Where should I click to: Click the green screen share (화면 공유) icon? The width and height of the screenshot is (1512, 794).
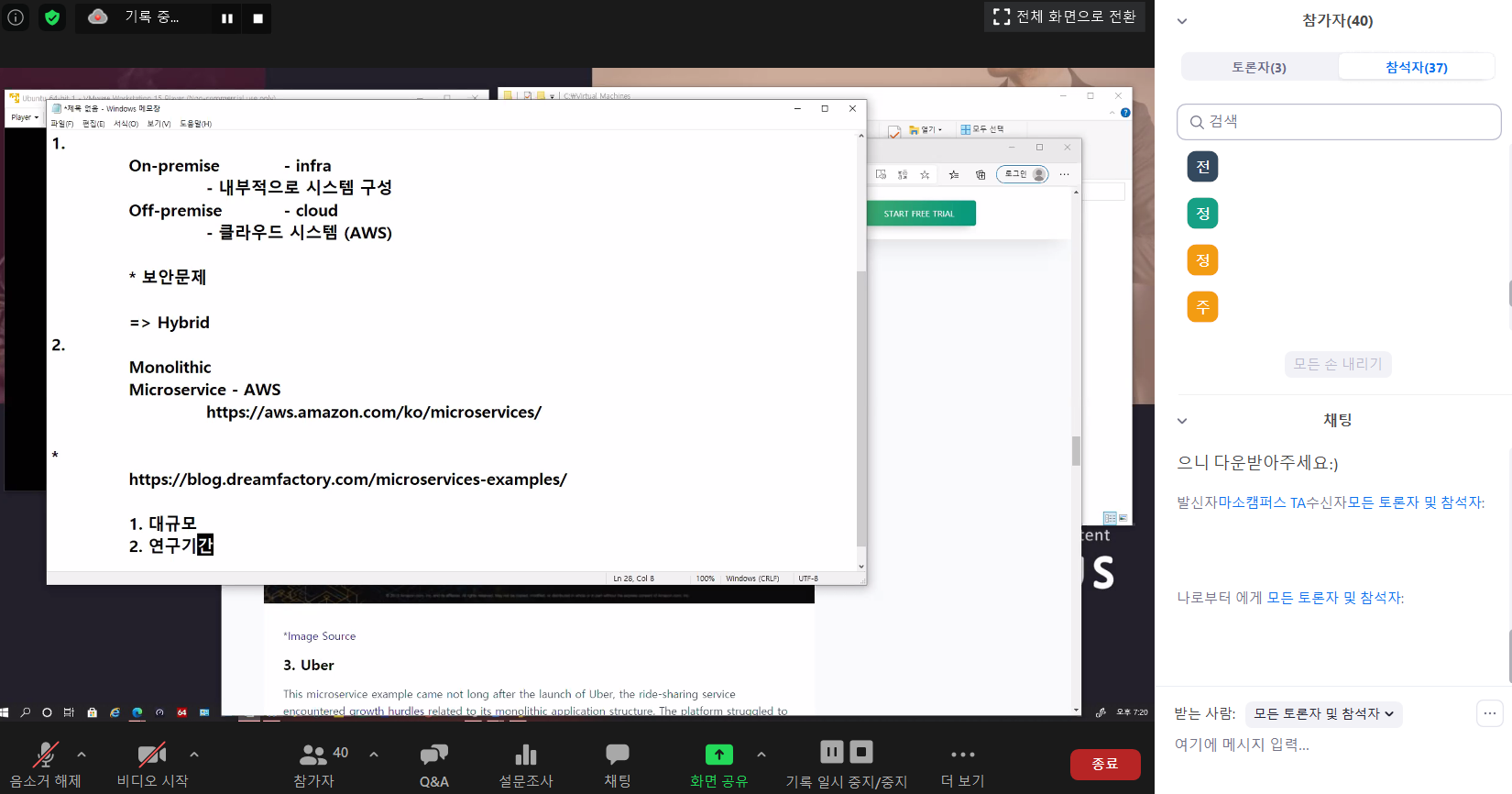(x=718, y=755)
